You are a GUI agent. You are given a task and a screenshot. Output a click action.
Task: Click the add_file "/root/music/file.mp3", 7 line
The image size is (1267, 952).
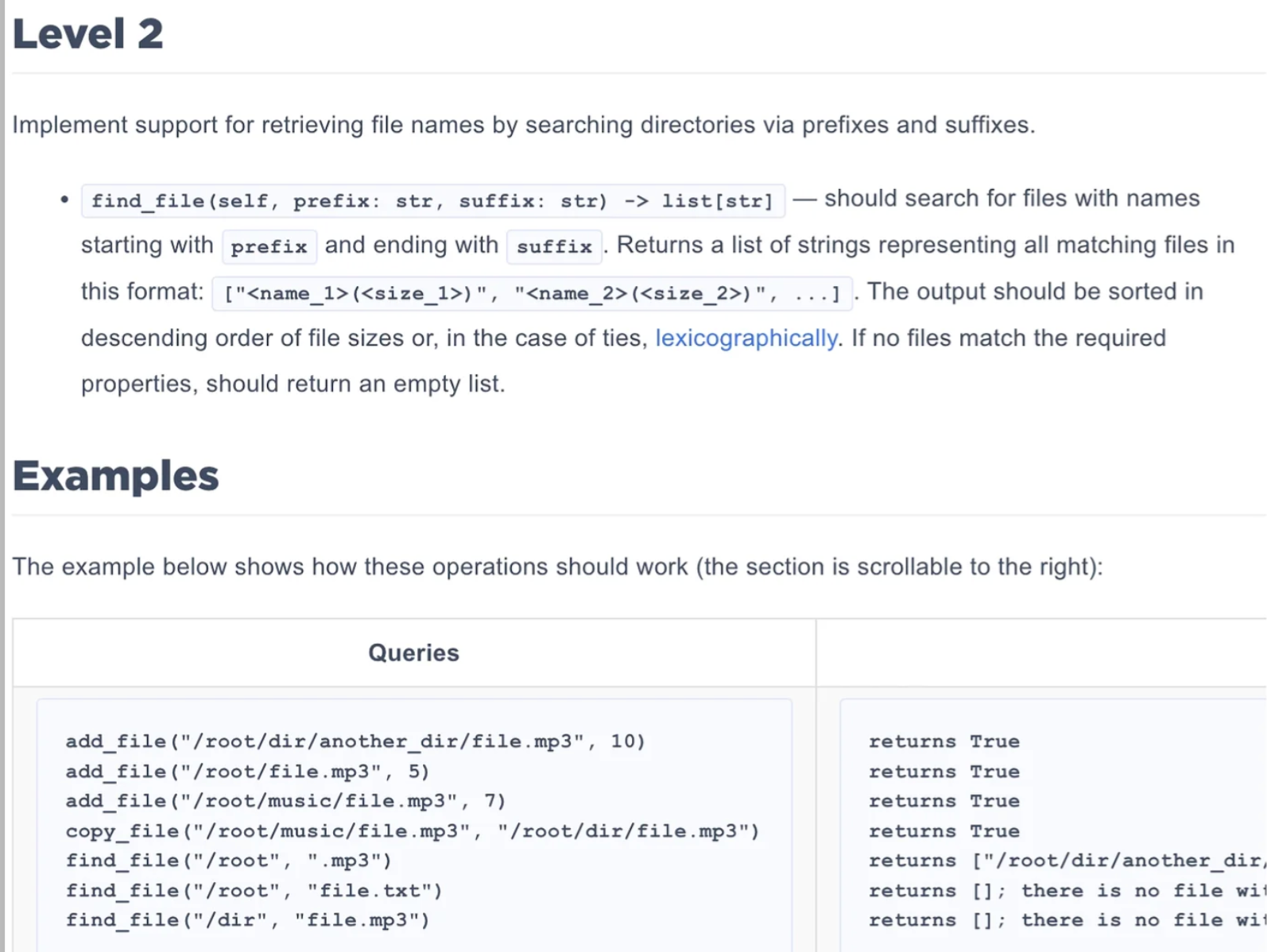click(285, 801)
